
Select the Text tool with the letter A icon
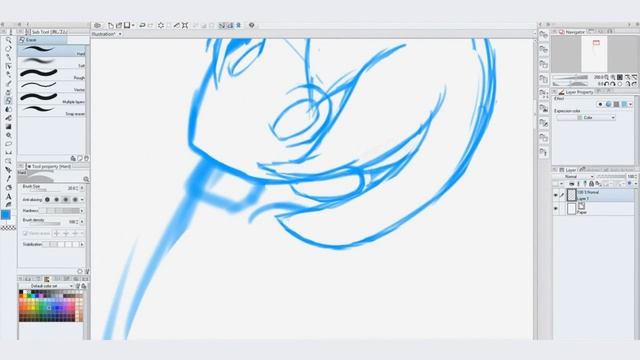[x=8, y=196]
